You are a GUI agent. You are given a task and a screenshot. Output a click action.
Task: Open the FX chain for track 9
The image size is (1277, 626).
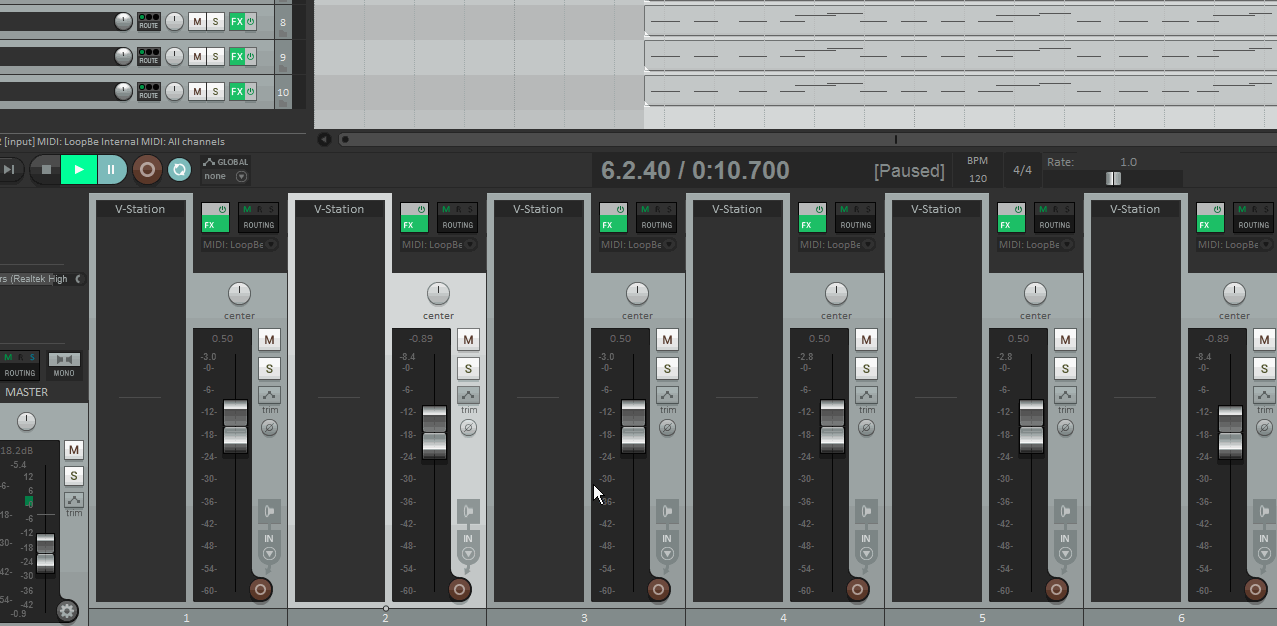tap(236, 57)
